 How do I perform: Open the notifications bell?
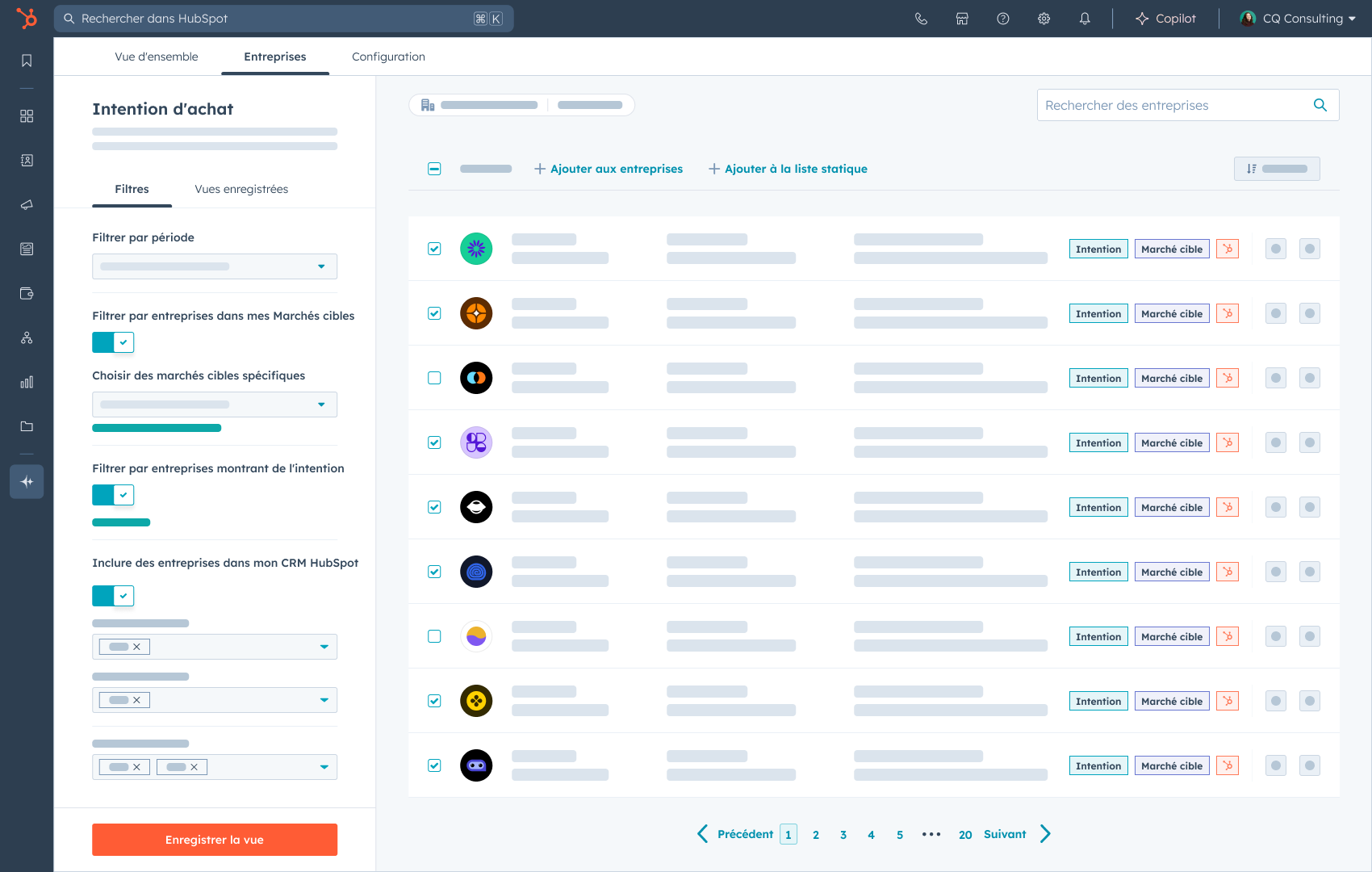point(1085,19)
